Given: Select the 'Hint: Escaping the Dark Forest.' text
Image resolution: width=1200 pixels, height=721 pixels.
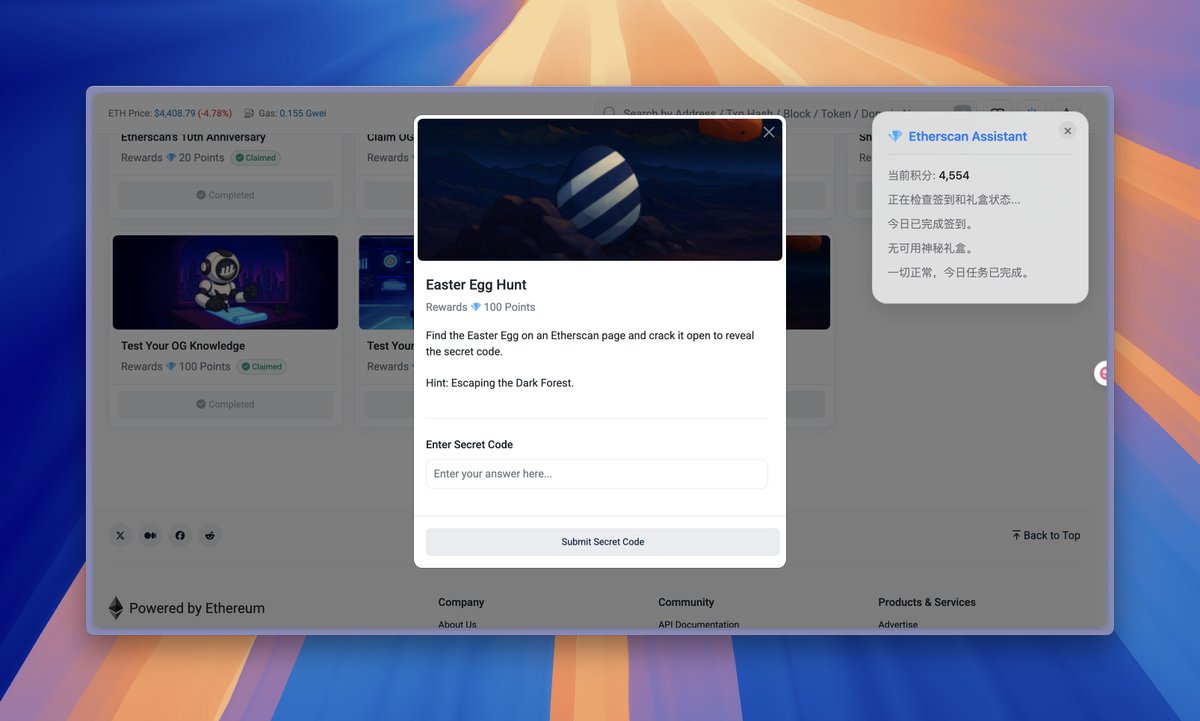Looking at the screenshot, I should (x=500, y=383).
